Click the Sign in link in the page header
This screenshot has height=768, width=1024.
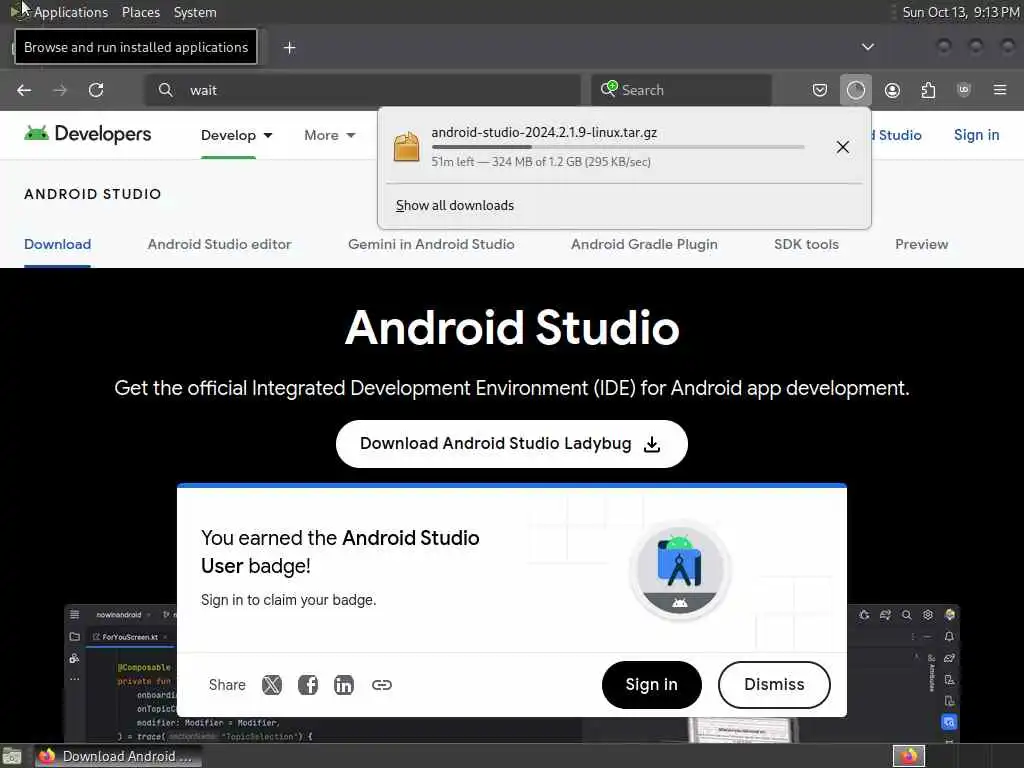[976, 135]
